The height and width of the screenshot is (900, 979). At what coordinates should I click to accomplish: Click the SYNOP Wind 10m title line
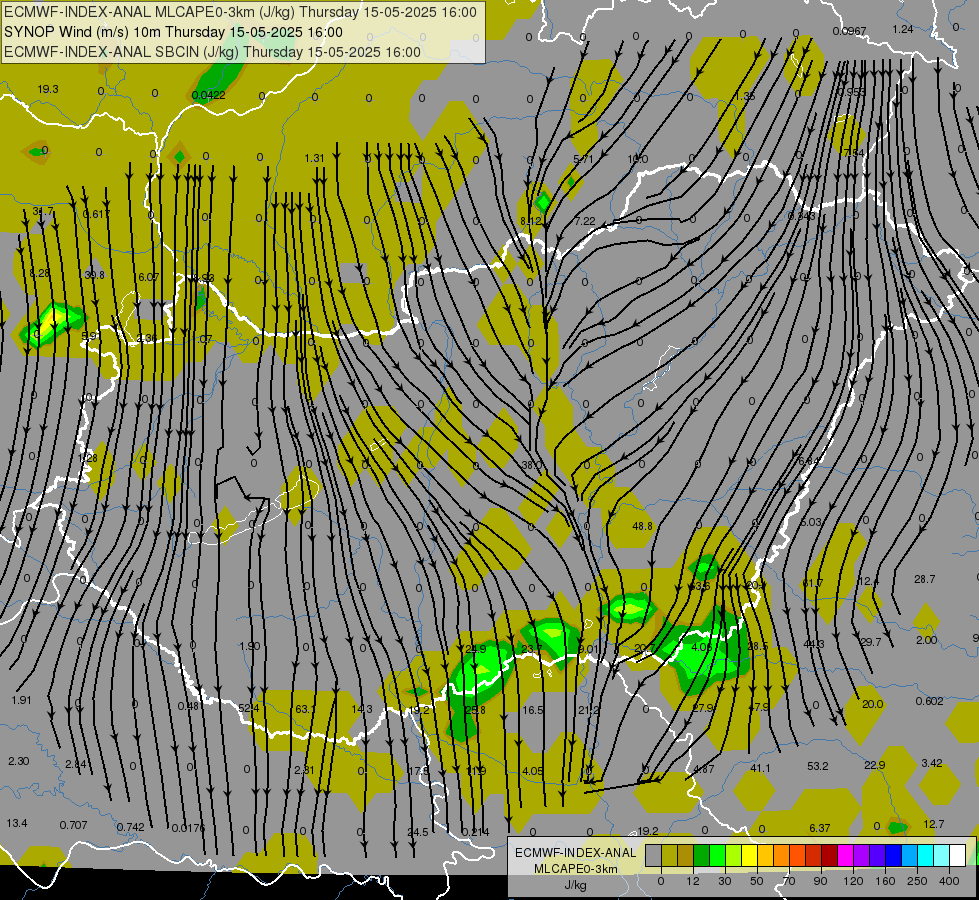(174, 32)
